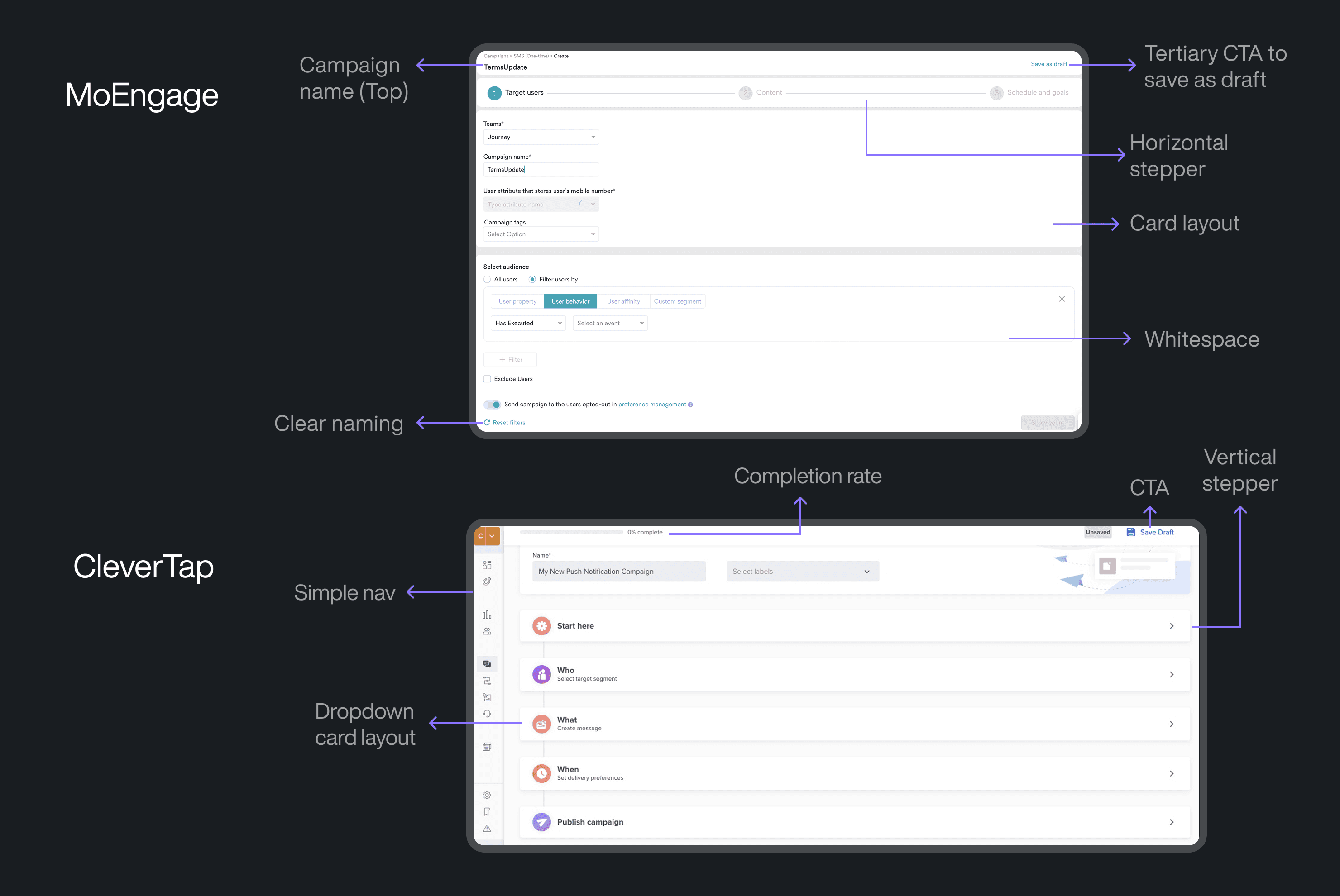The image size is (1340, 896).
Task: Check the Exclude Users checkbox
Action: tap(487, 379)
